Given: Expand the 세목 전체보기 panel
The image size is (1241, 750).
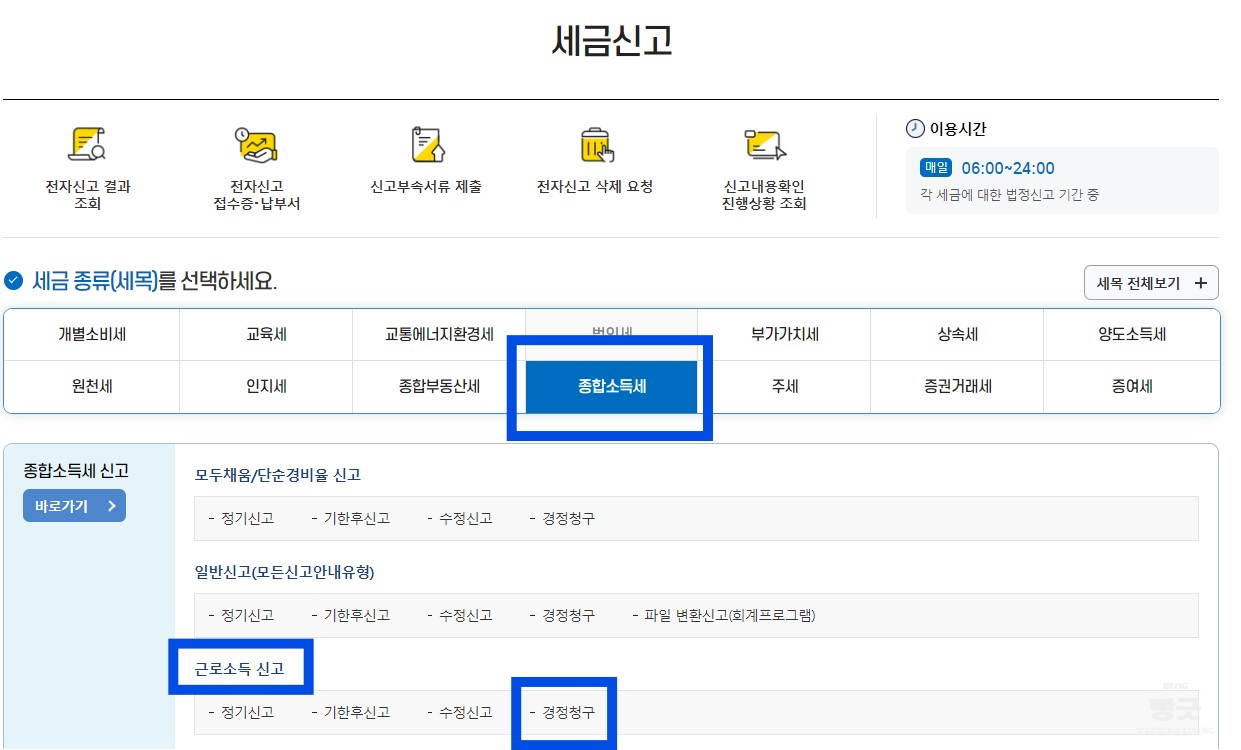Looking at the screenshot, I should (1151, 282).
